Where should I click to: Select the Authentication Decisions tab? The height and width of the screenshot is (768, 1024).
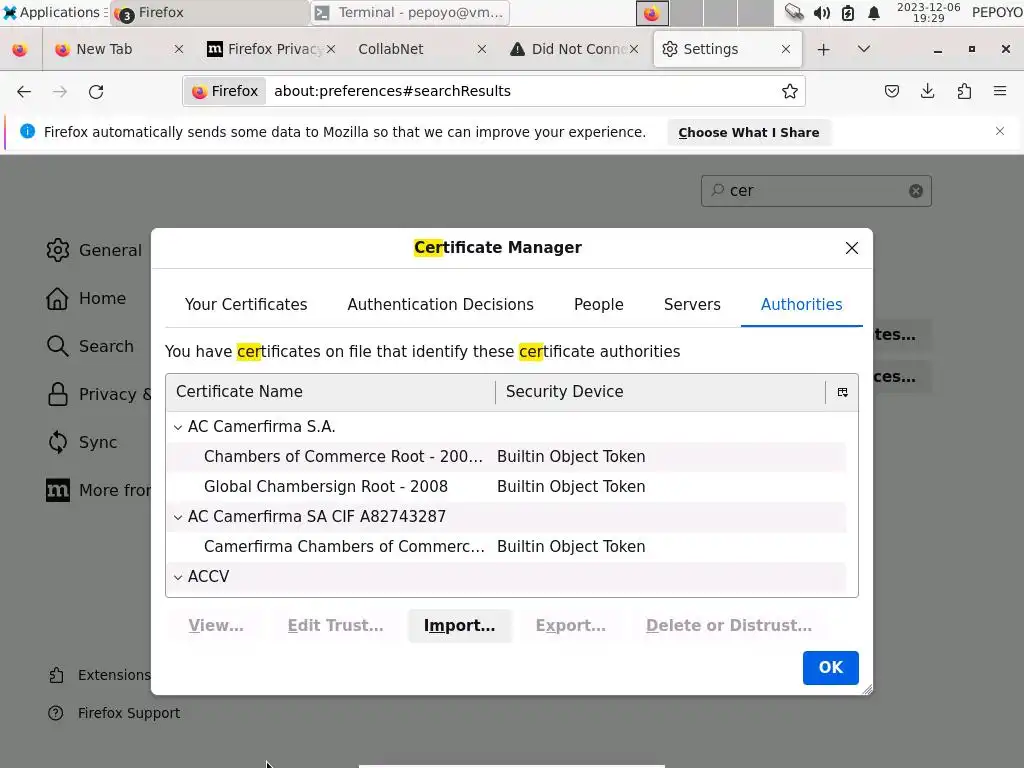coord(440,304)
